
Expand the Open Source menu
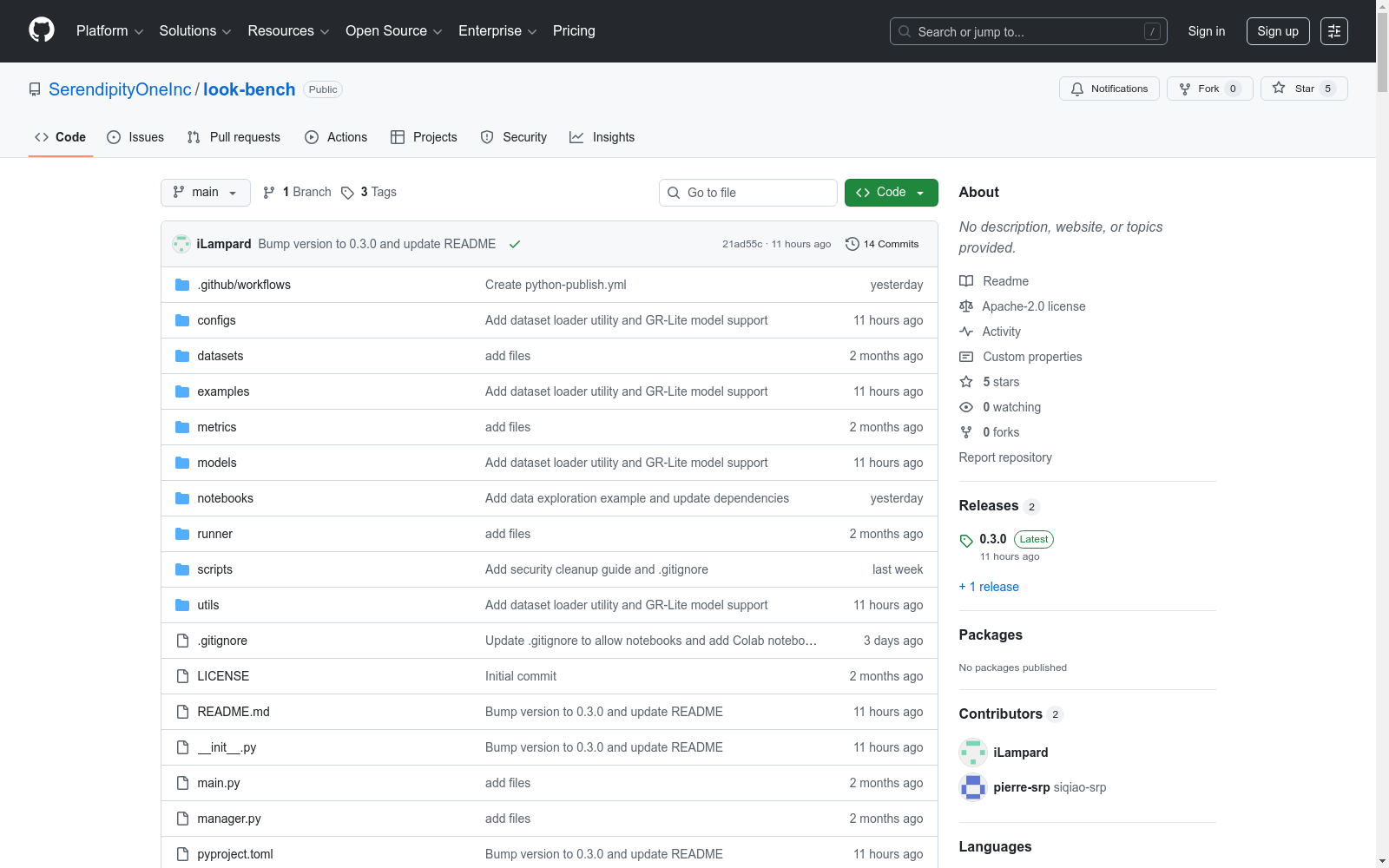pos(394,31)
